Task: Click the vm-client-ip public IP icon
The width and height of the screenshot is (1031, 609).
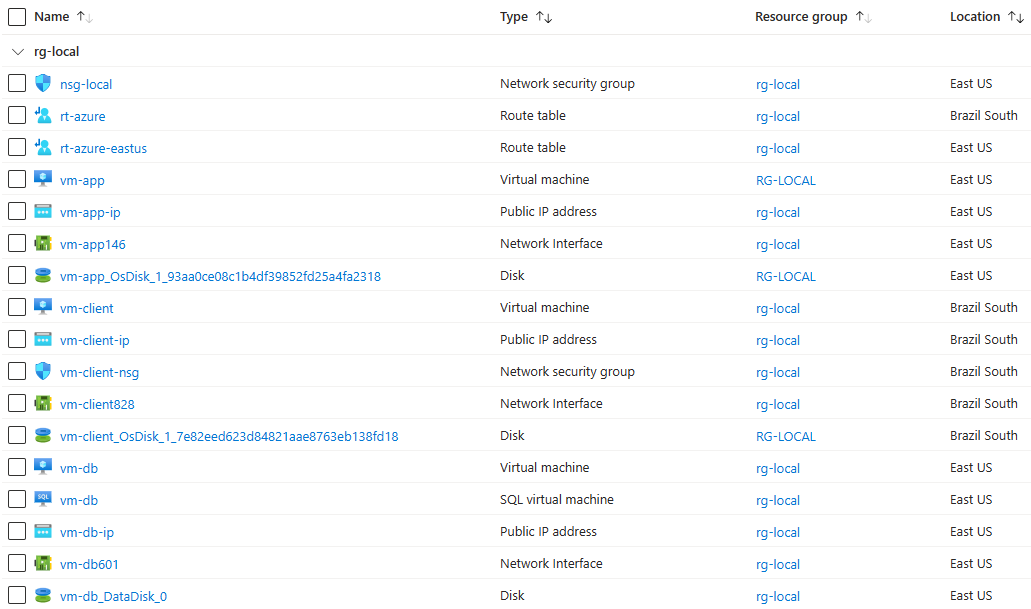Action: click(43, 339)
